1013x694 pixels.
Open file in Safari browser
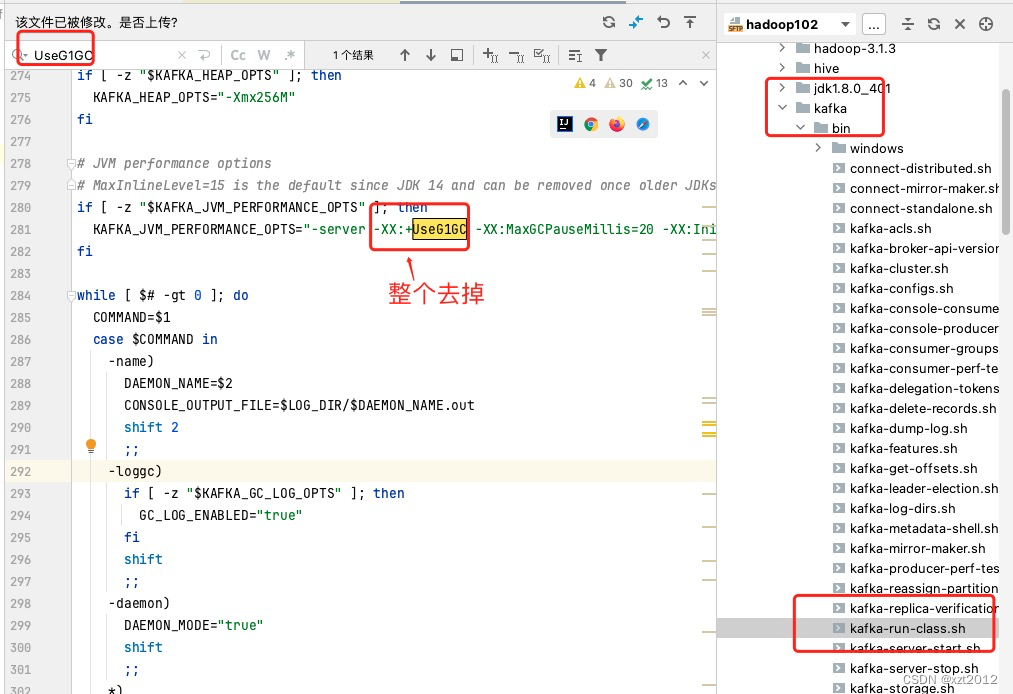coord(642,124)
